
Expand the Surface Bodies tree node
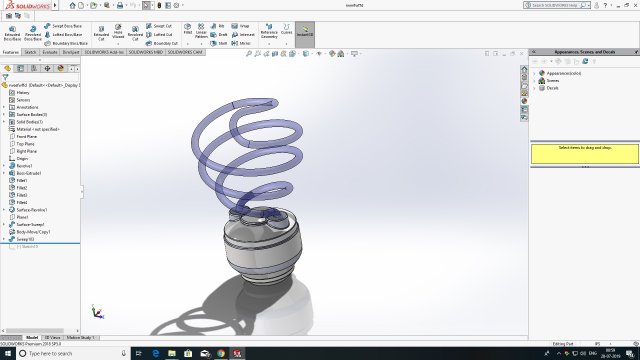(x=4, y=115)
